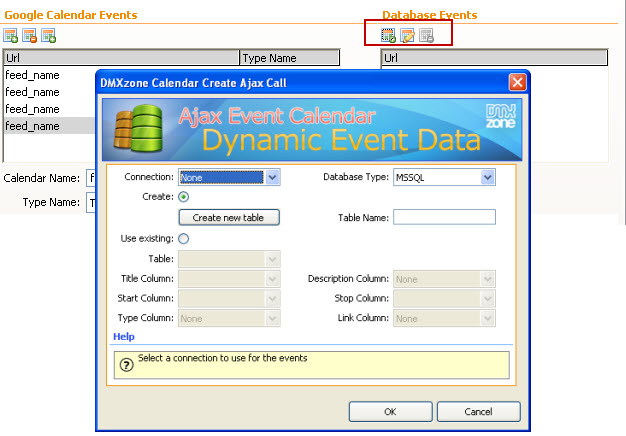
Task: Select the second feed_name row
Action: pos(50,92)
